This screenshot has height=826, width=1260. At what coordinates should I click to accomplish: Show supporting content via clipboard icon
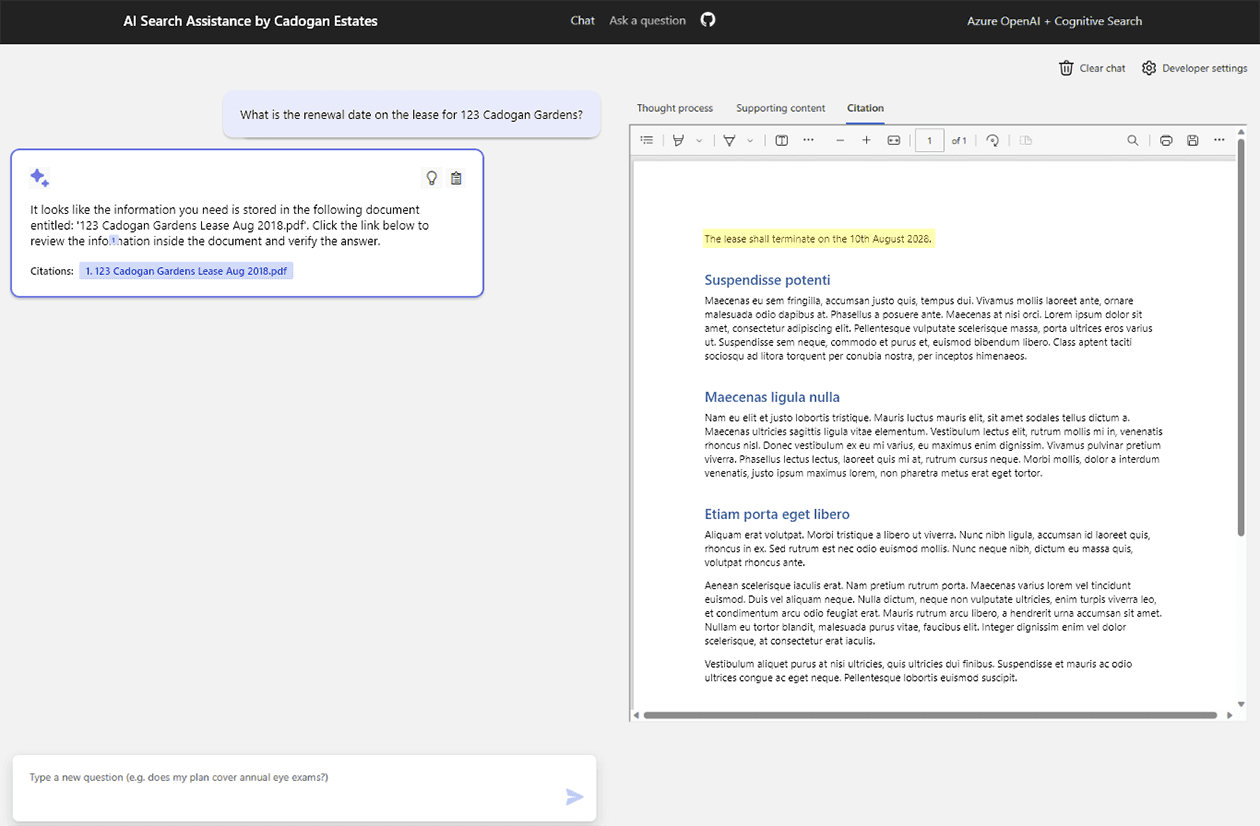click(456, 177)
